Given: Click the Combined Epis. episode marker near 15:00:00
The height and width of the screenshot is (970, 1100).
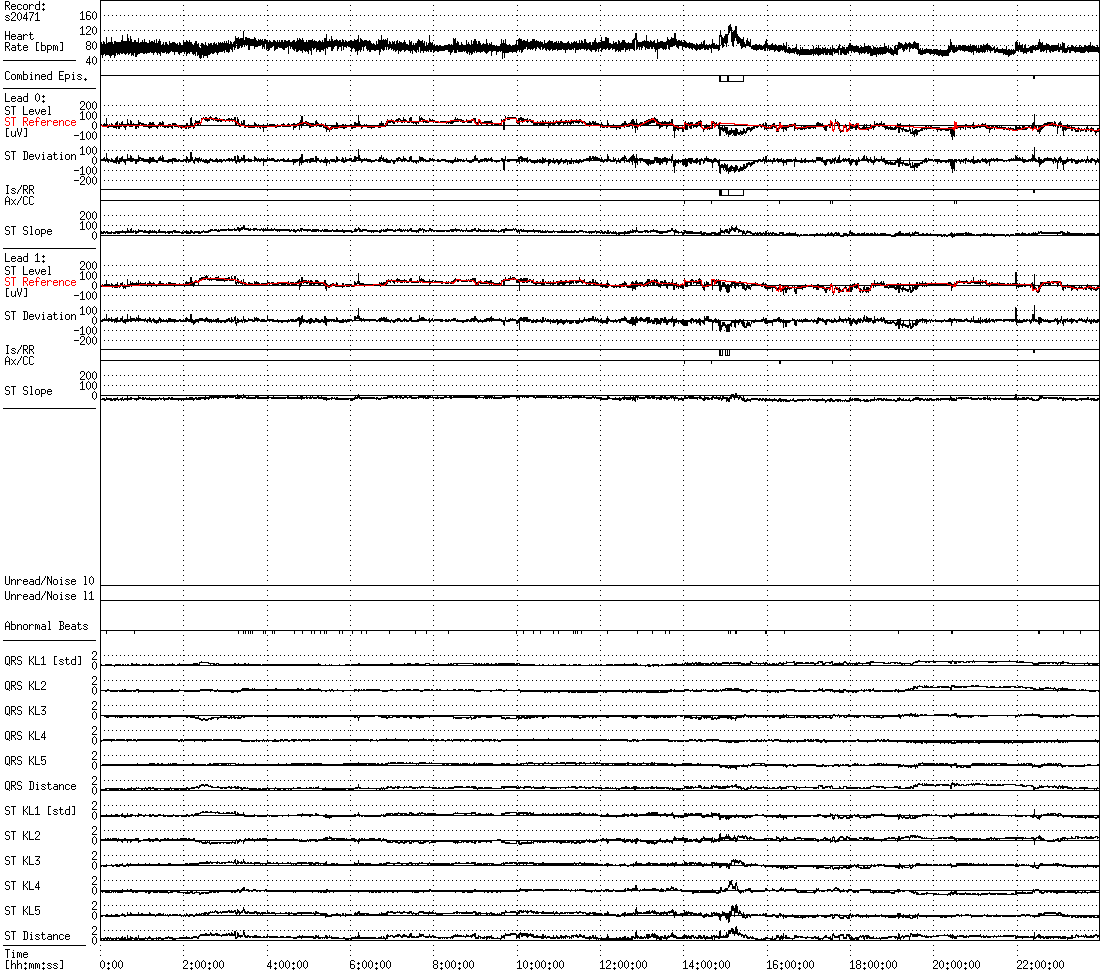Looking at the screenshot, I should tap(731, 79).
